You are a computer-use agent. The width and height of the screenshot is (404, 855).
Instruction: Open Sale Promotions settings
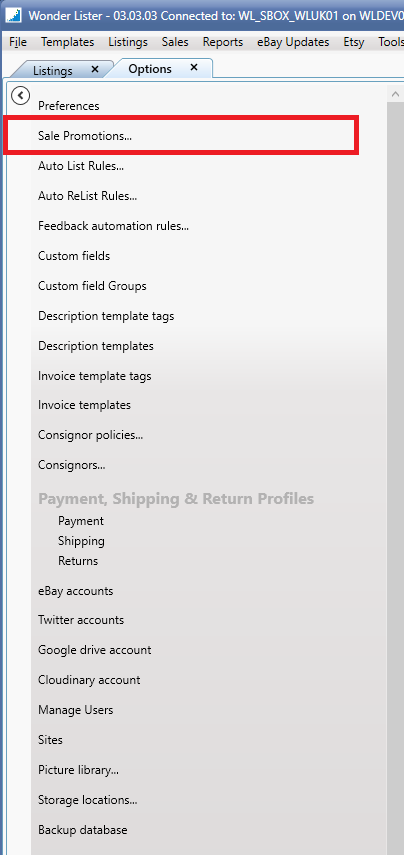click(x=85, y=136)
